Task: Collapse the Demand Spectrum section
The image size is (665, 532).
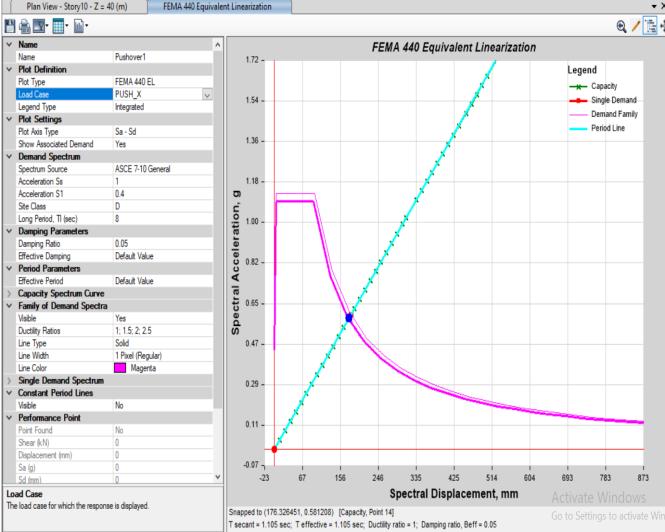Action: pos(9,157)
